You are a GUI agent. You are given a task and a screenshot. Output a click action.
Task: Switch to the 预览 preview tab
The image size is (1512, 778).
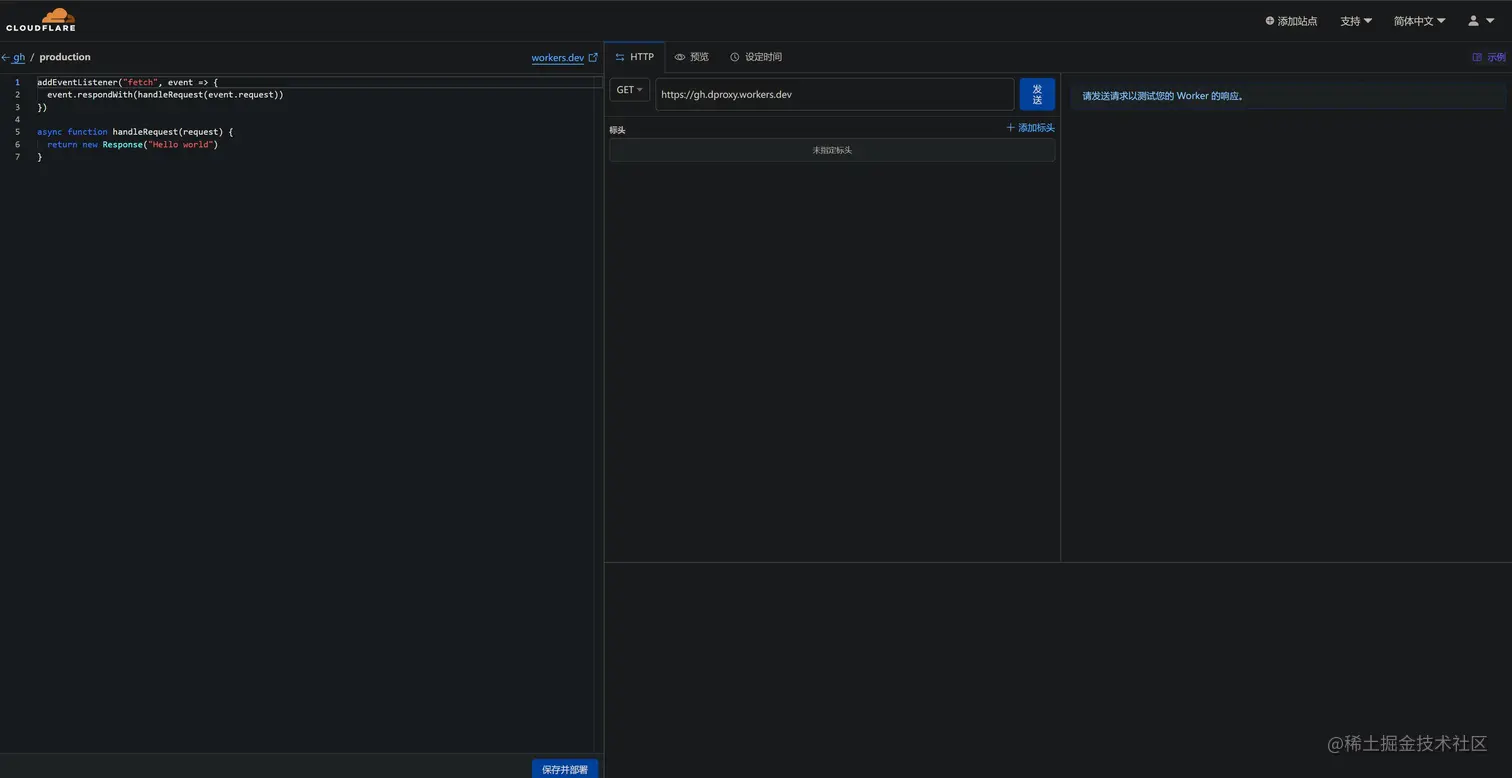tap(691, 57)
